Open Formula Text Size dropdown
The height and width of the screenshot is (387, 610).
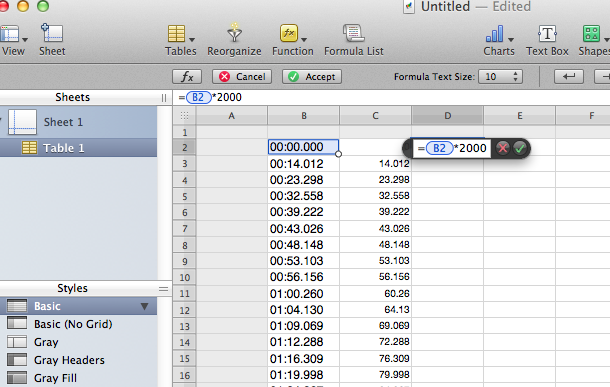pyautogui.click(x=500, y=77)
